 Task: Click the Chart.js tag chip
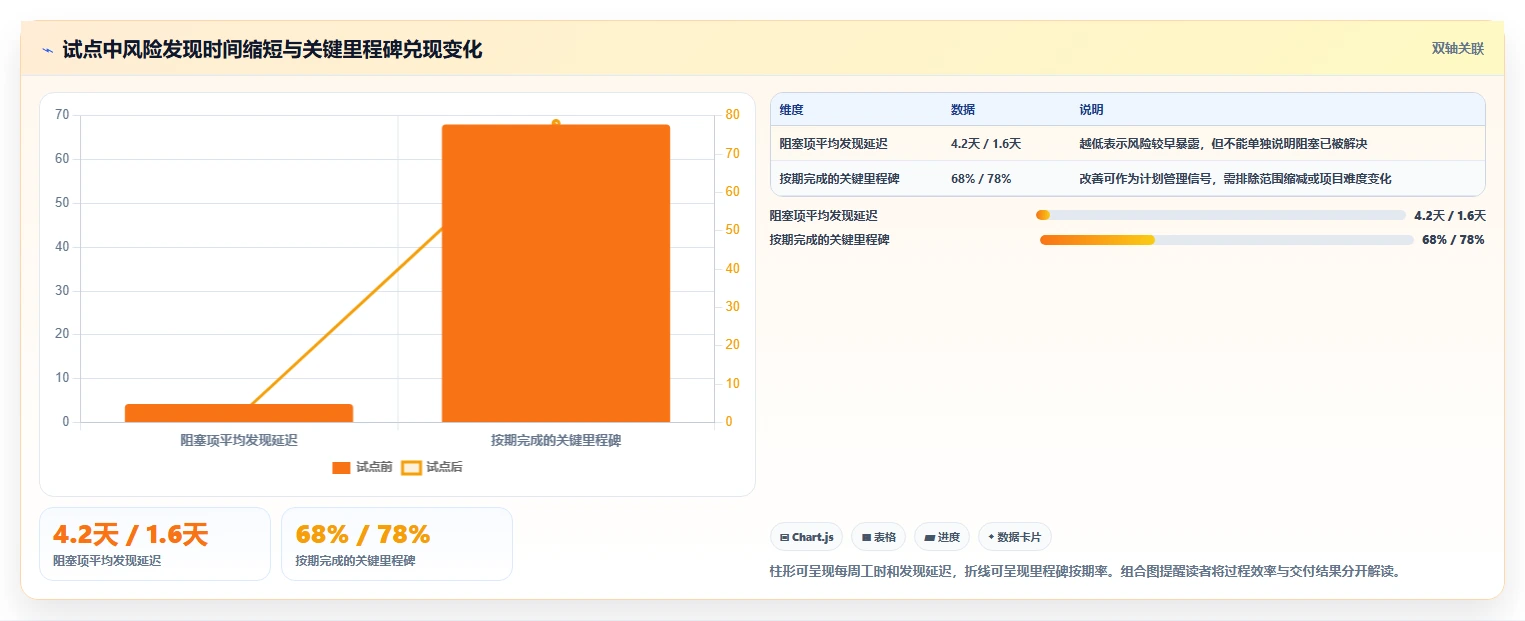[x=807, y=537]
